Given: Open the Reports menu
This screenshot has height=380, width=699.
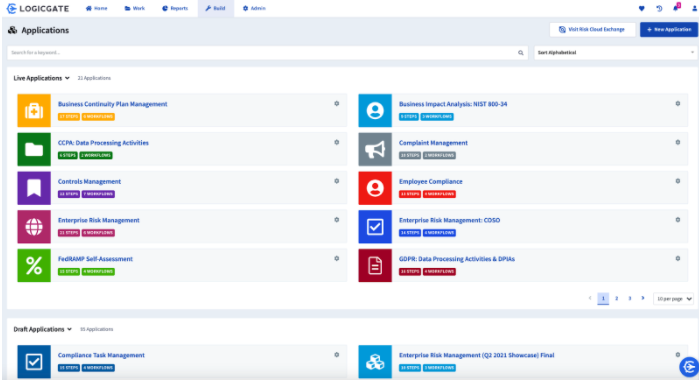Looking at the screenshot, I should tap(175, 8).
